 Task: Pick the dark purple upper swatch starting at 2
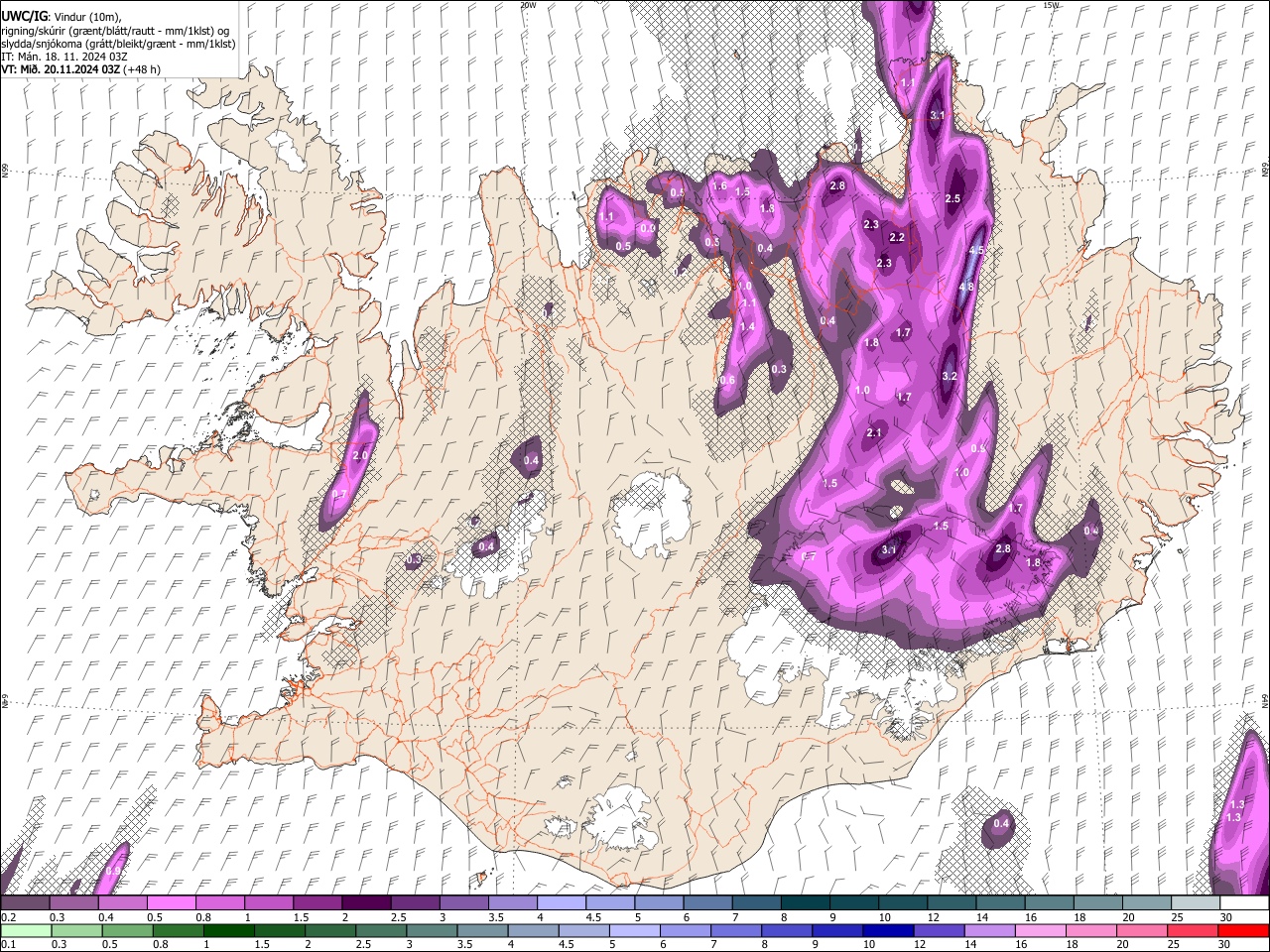click(366, 902)
